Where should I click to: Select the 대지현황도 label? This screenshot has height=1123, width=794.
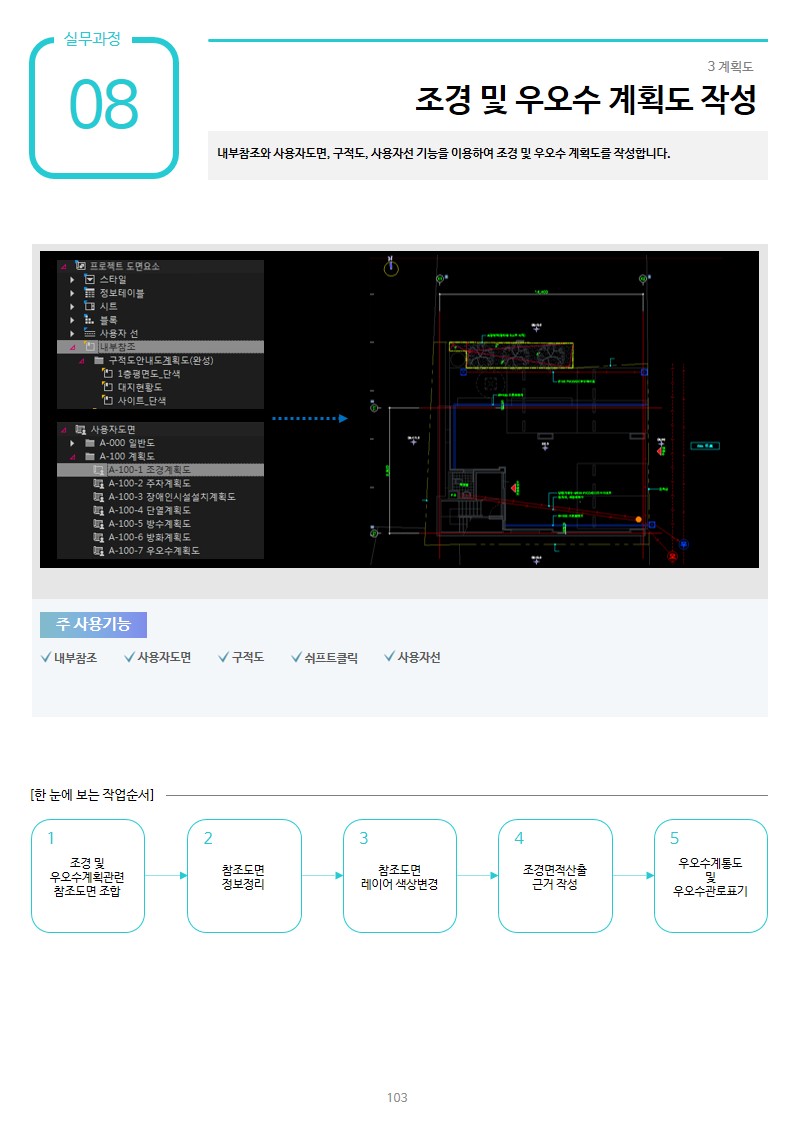[x=140, y=387]
